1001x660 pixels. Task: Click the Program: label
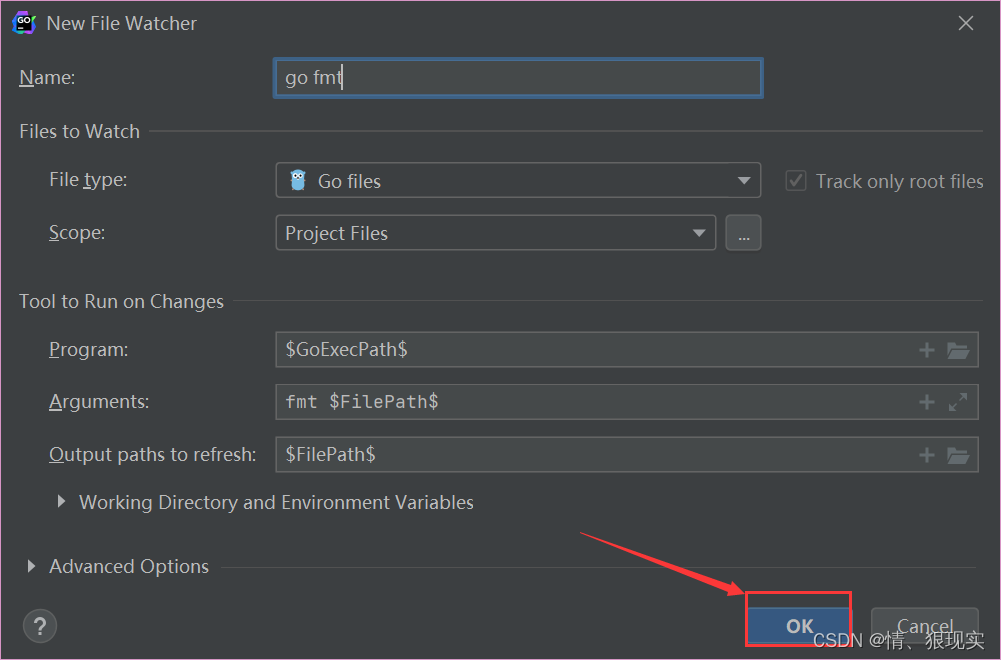pos(89,350)
